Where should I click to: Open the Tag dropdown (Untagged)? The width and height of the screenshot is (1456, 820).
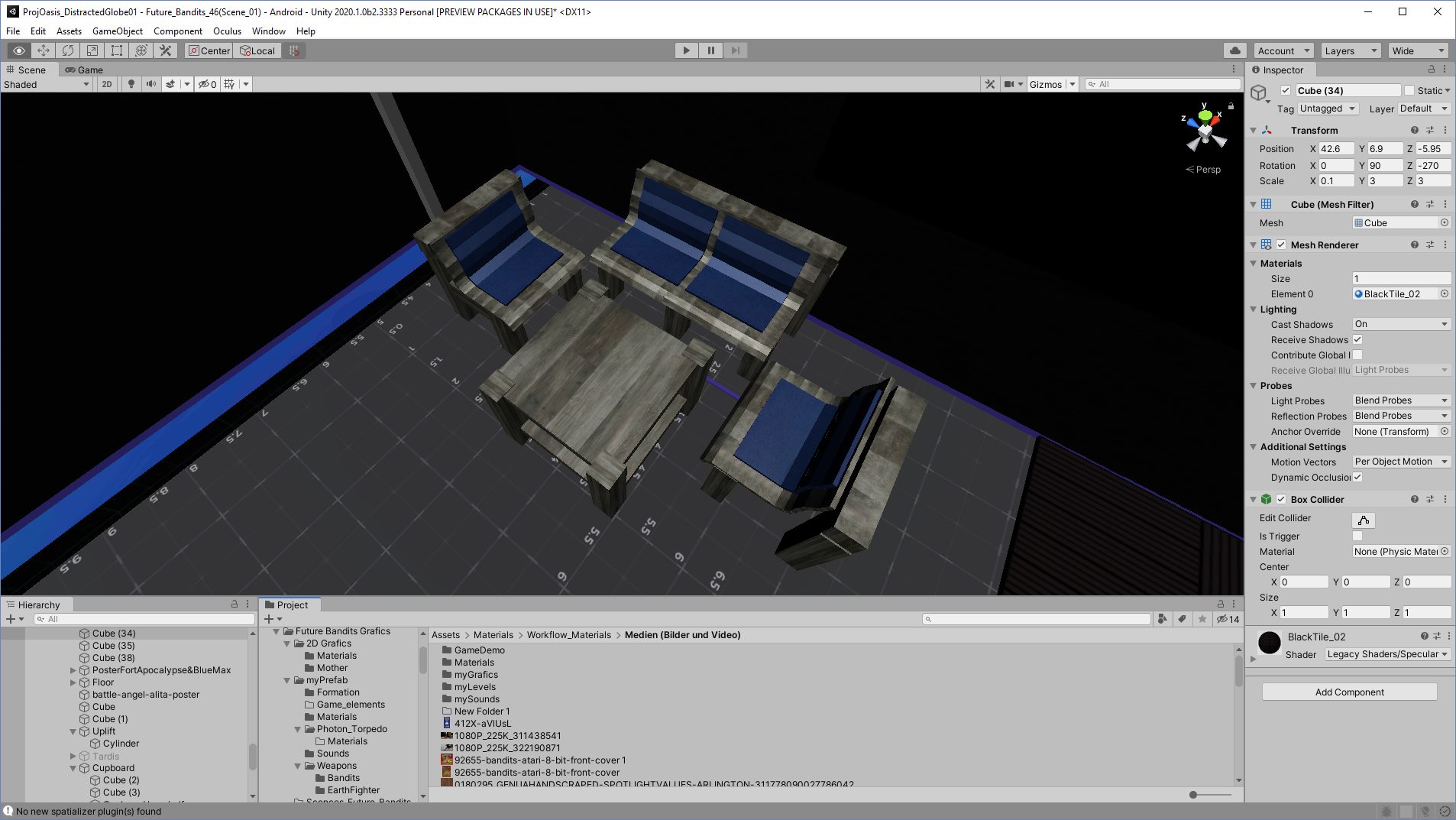coord(1328,109)
